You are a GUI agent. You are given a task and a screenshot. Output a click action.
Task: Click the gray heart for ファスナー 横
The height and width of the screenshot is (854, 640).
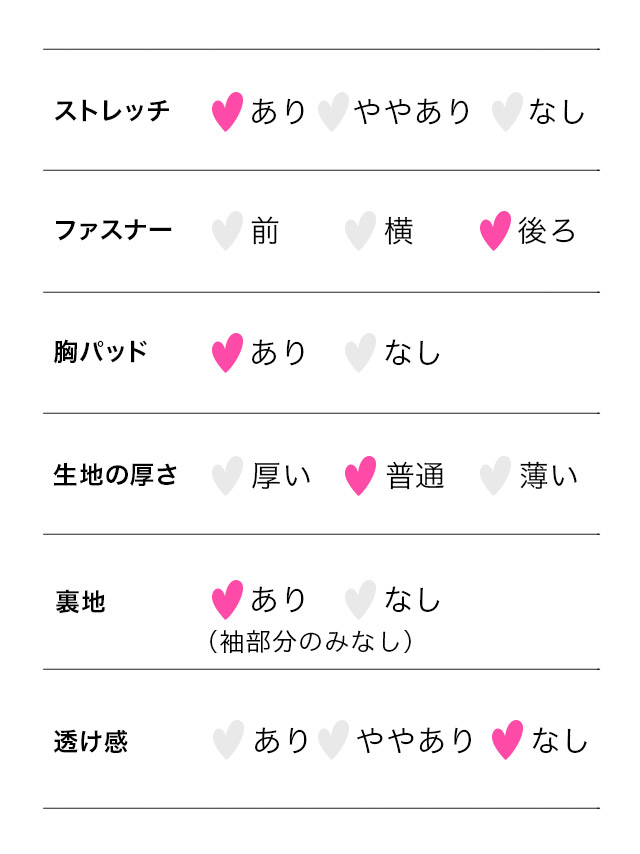360,231
